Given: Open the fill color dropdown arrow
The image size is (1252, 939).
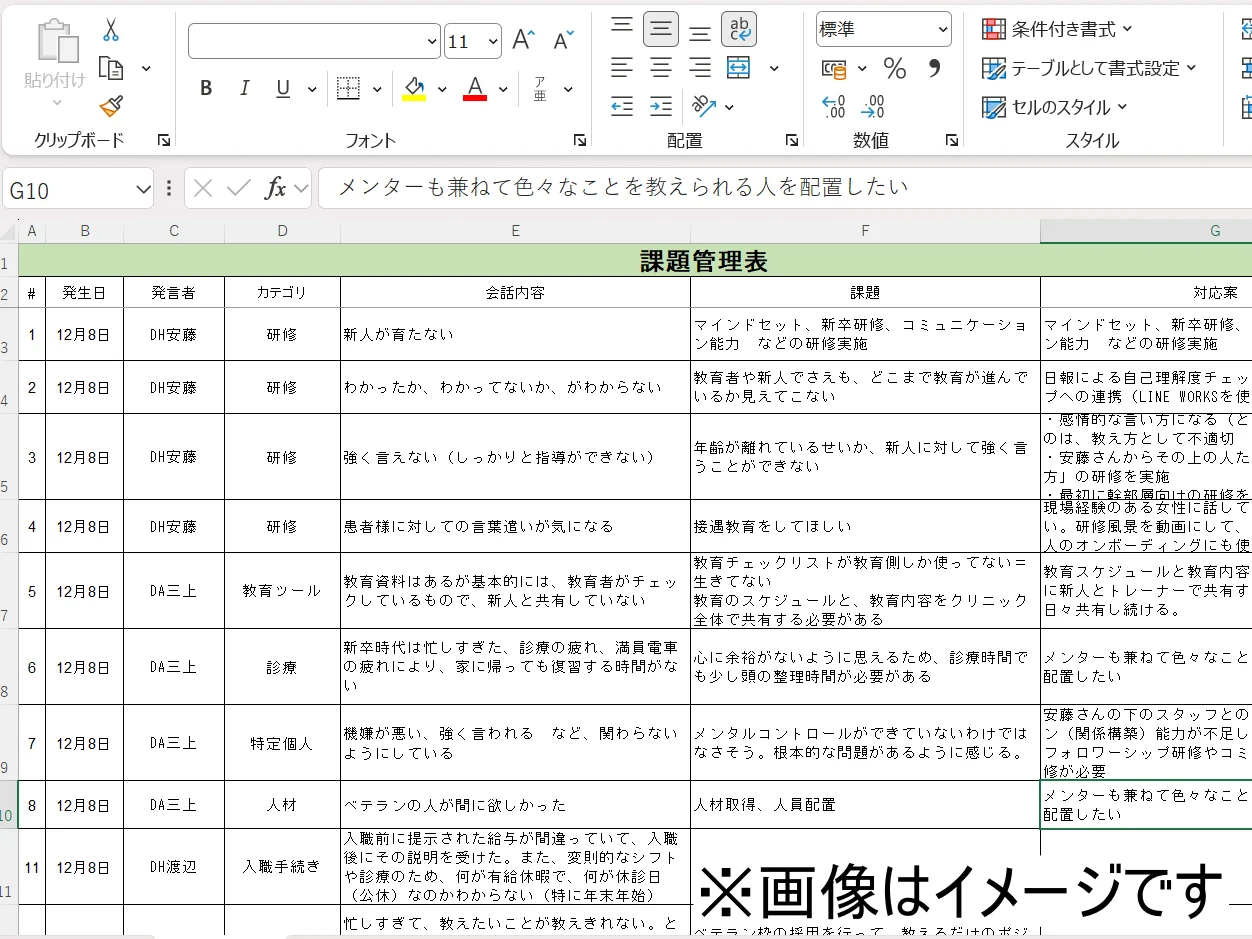Looking at the screenshot, I should (x=441, y=88).
